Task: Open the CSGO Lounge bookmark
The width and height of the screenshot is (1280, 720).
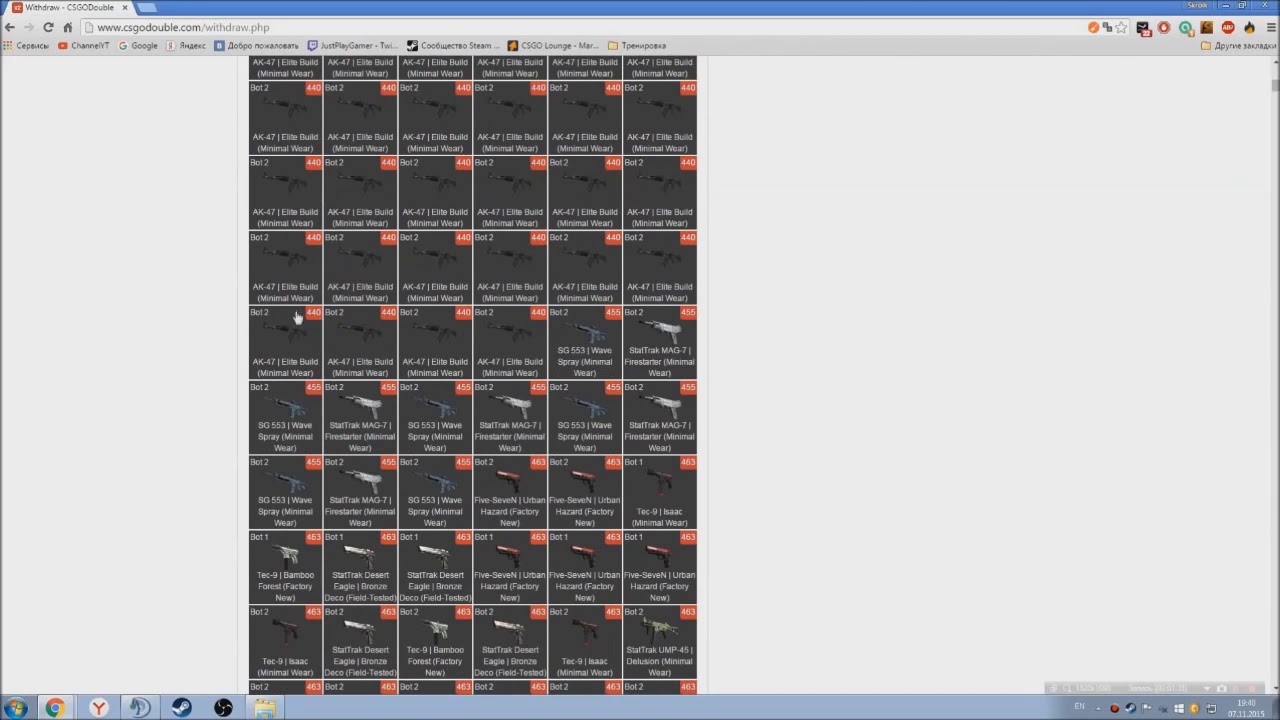Action: (x=552, y=45)
